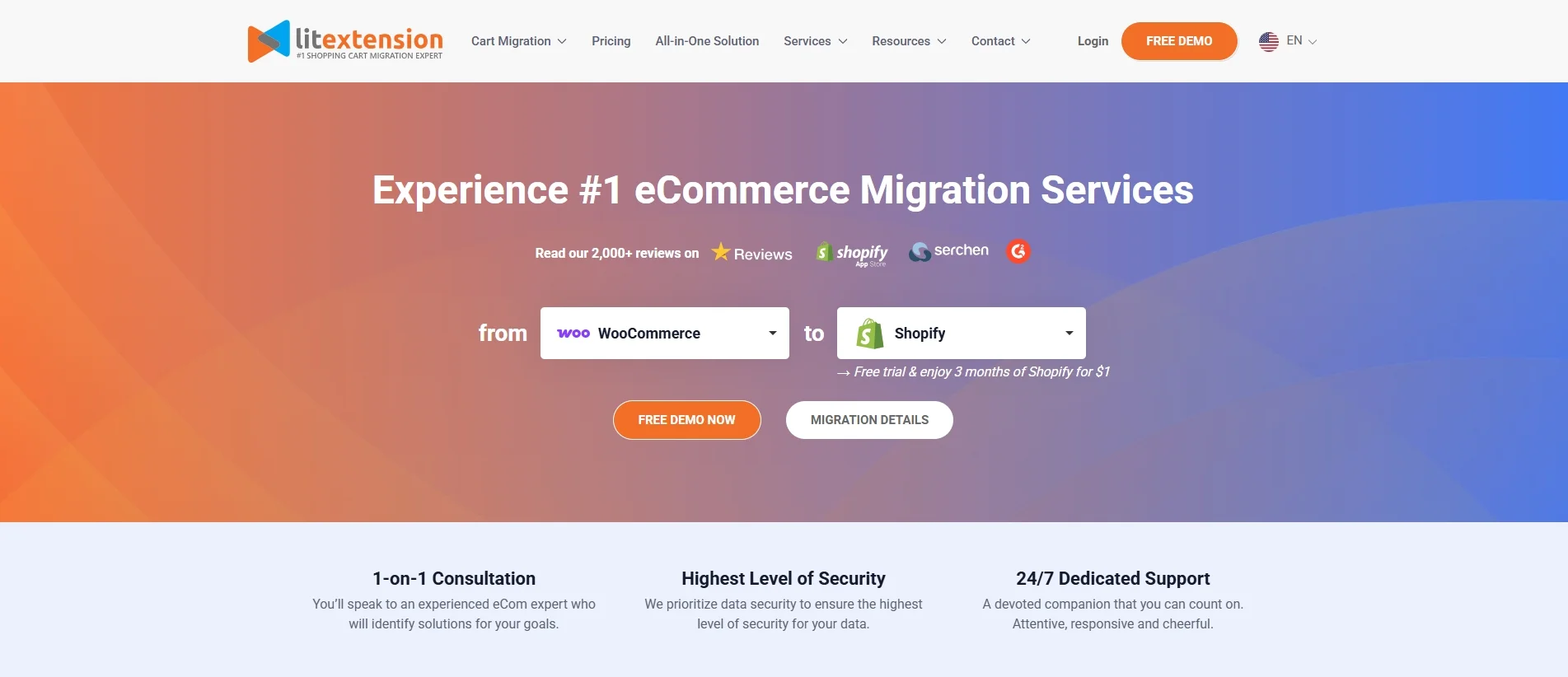Click the US flag language icon
This screenshot has height=677, width=1568.
pyautogui.click(x=1268, y=41)
